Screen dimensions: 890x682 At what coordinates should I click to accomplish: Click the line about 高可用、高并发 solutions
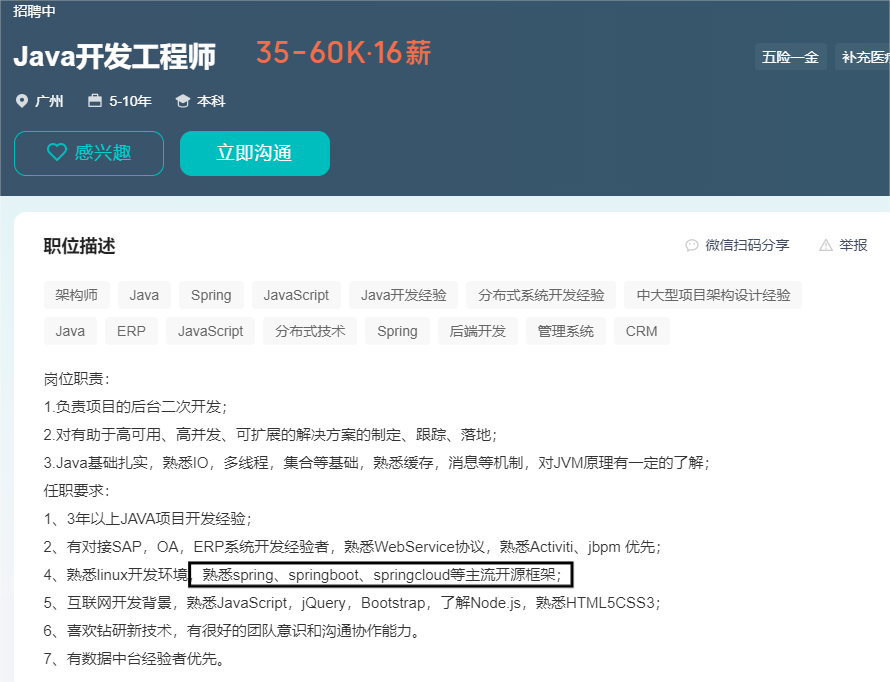click(270, 435)
